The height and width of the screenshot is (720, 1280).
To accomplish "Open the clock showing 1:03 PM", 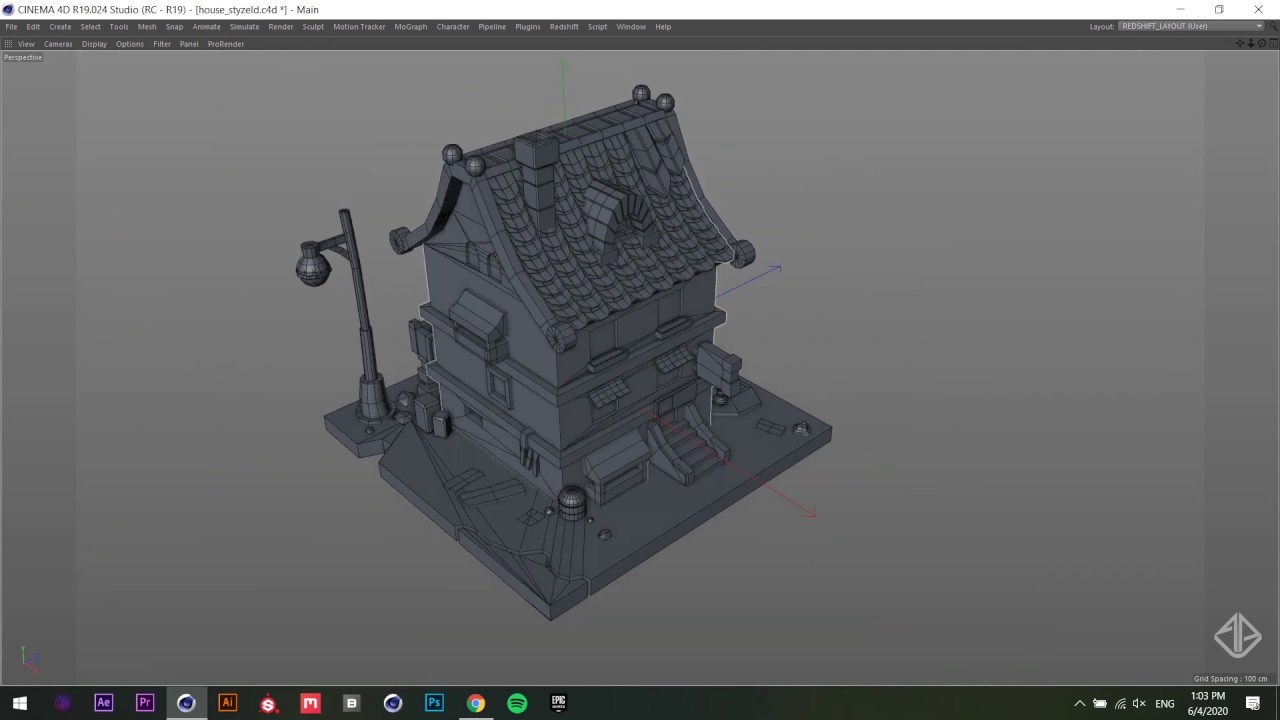I will (1207, 703).
